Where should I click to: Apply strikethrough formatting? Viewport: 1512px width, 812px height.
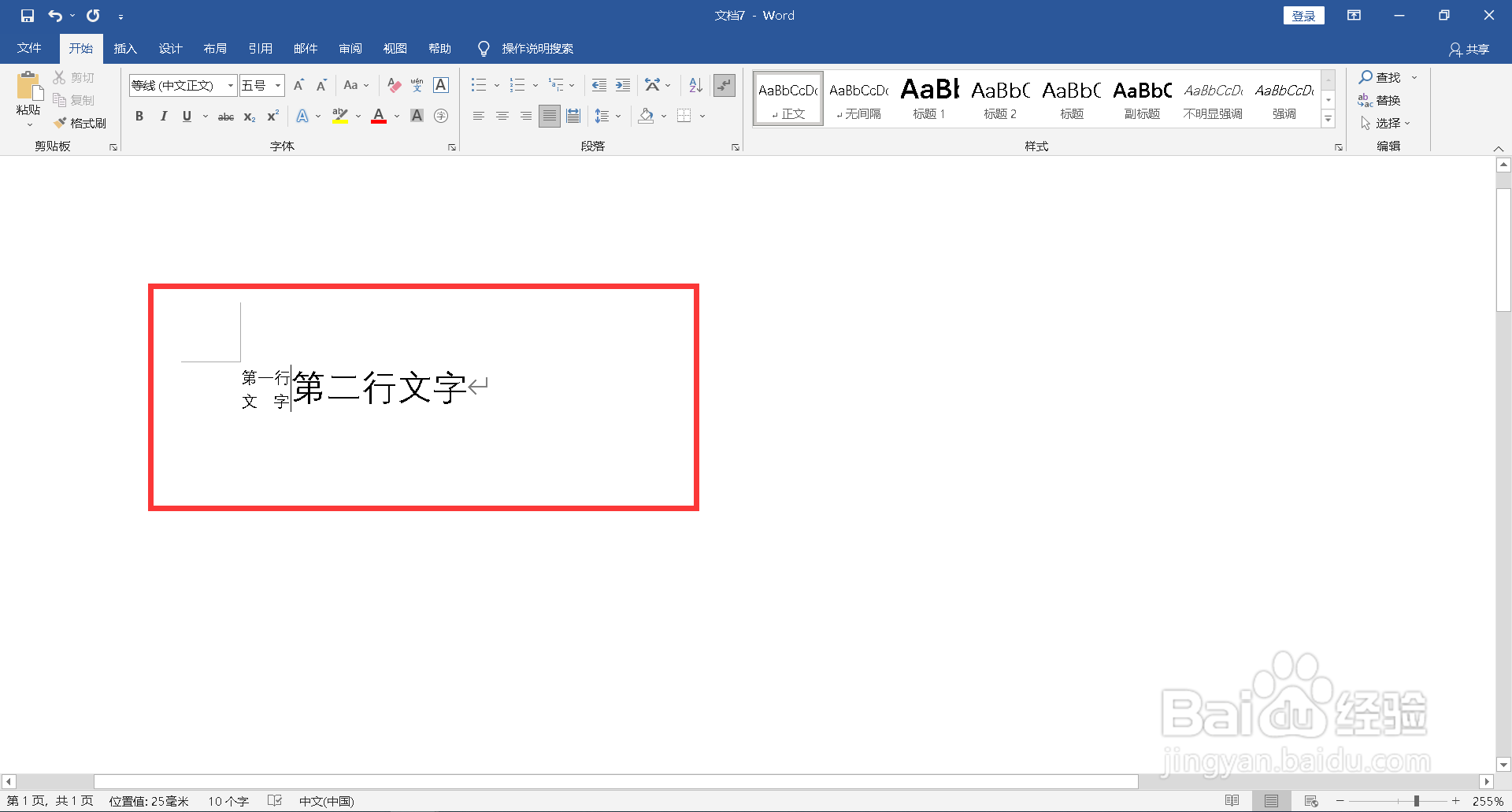[x=226, y=117]
